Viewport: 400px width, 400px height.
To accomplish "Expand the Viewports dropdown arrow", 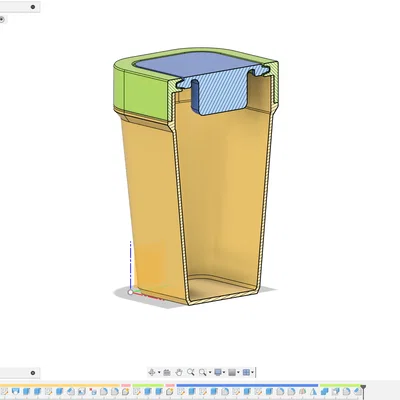I will click(x=252, y=372).
